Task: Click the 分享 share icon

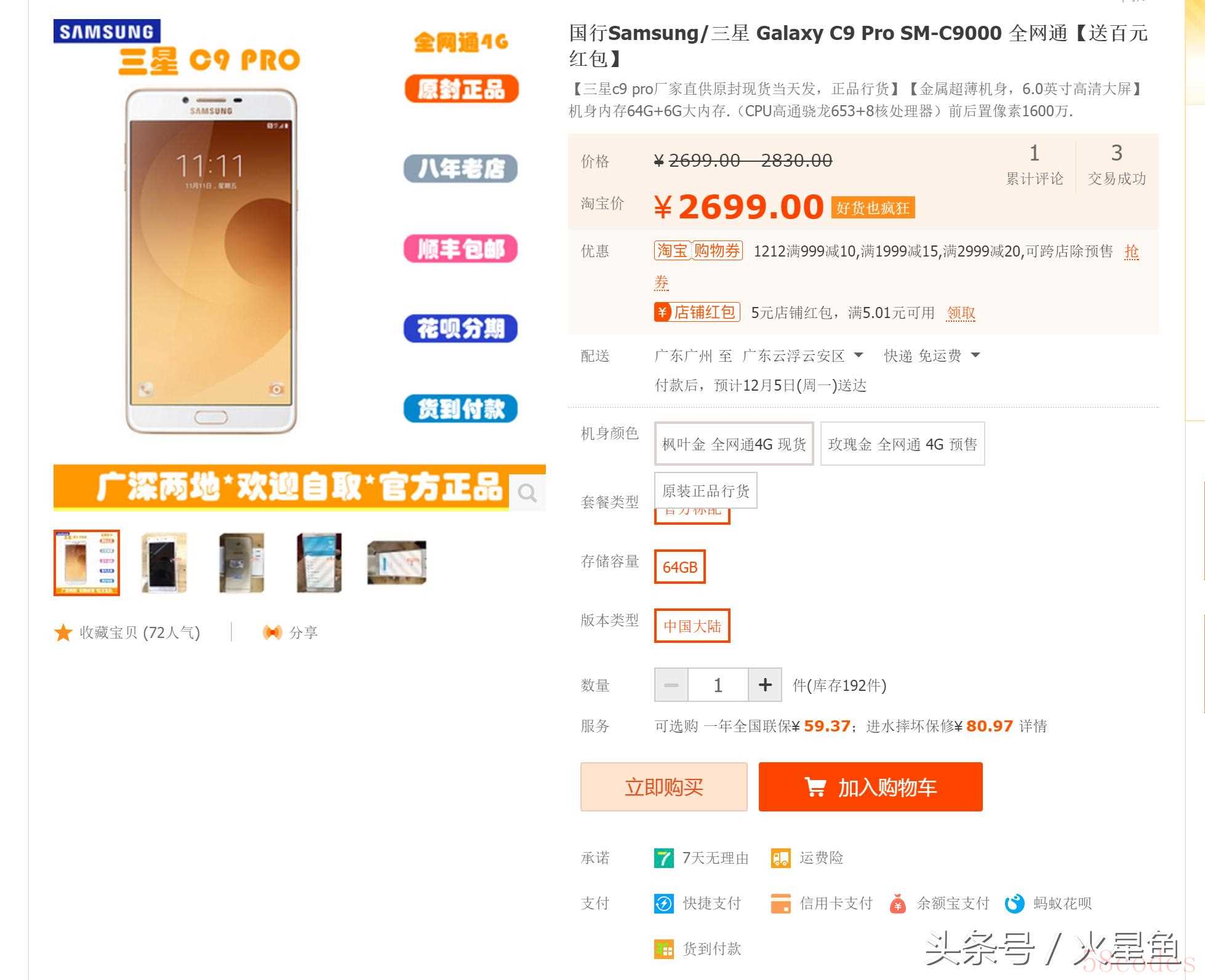Action: (272, 632)
